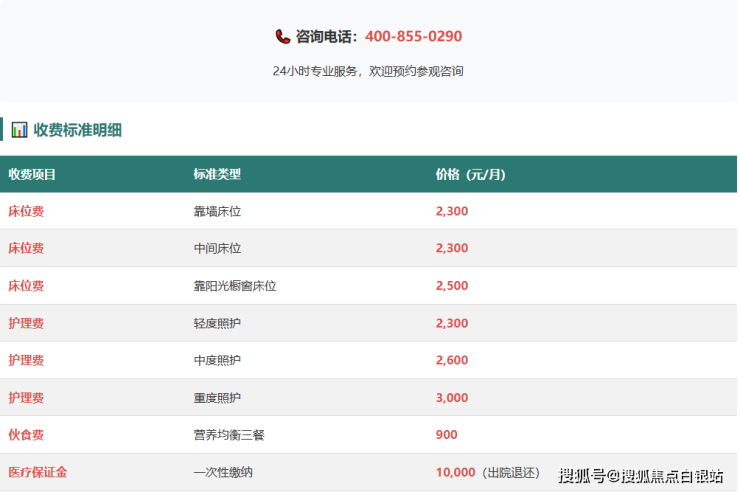Image resolution: width=740 pixels, height=492 pixels.
Task: Click the bar chart icon beside 收费标准明细
Action: coord(19,129)
